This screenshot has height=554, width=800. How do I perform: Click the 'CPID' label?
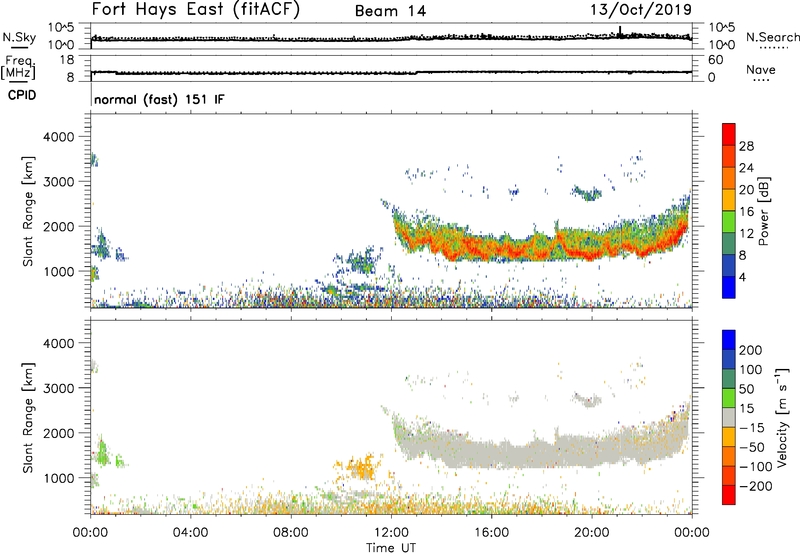tap(22, 95)
